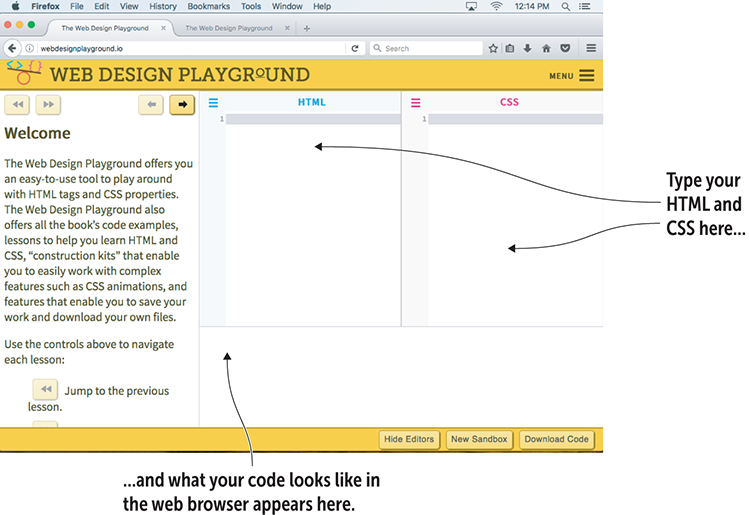Open the site MENU hamburger
Image resolution: width=750 pixels, height=515 pixels.
[586, 76]
